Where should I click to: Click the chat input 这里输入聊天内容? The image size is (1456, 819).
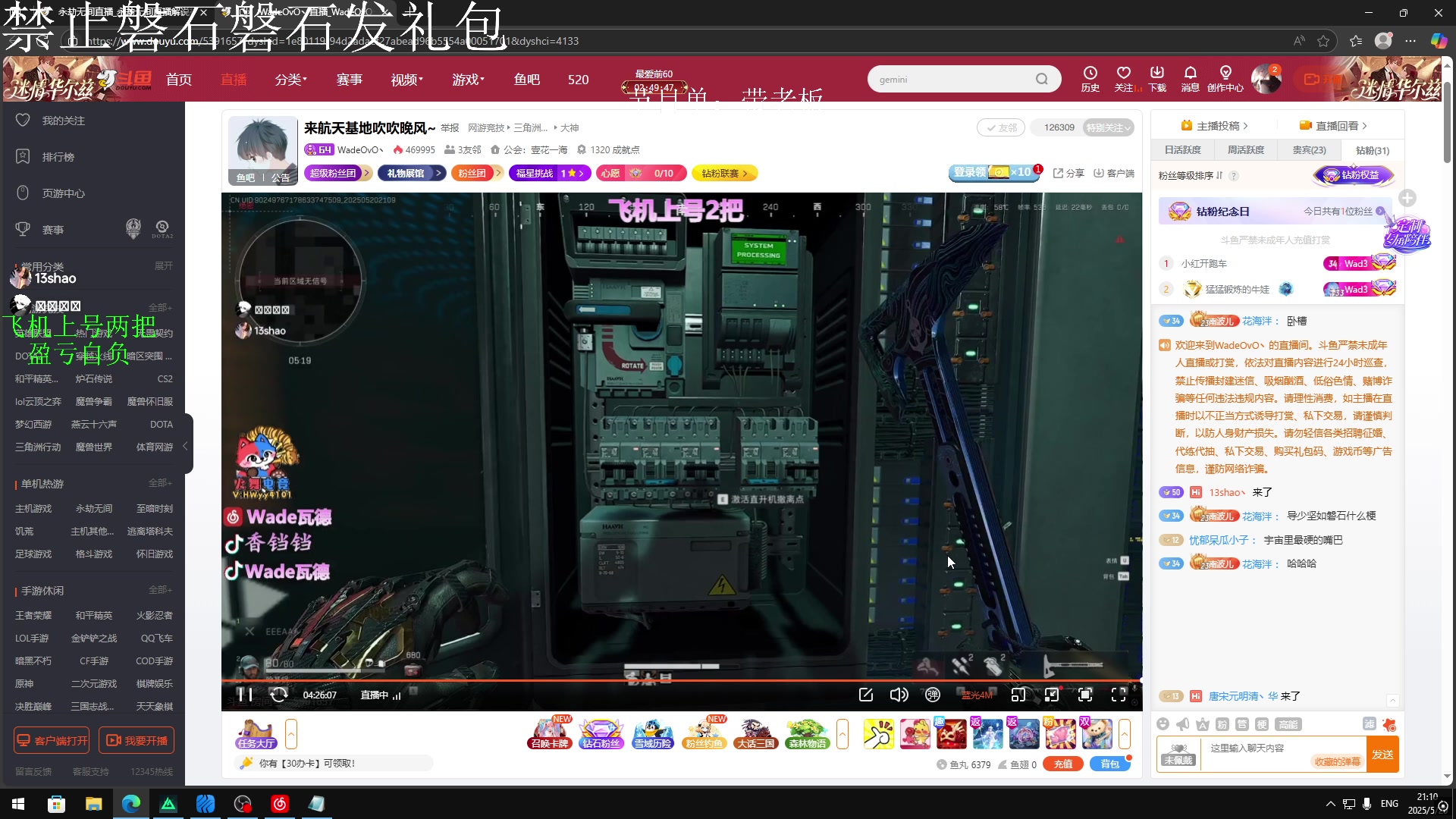[x=1285, y=754]
